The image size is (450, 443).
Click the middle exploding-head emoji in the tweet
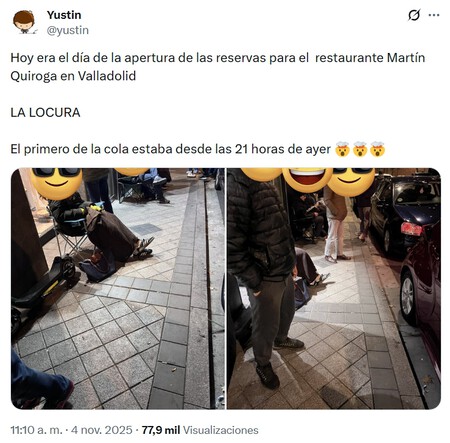point(360,149)
